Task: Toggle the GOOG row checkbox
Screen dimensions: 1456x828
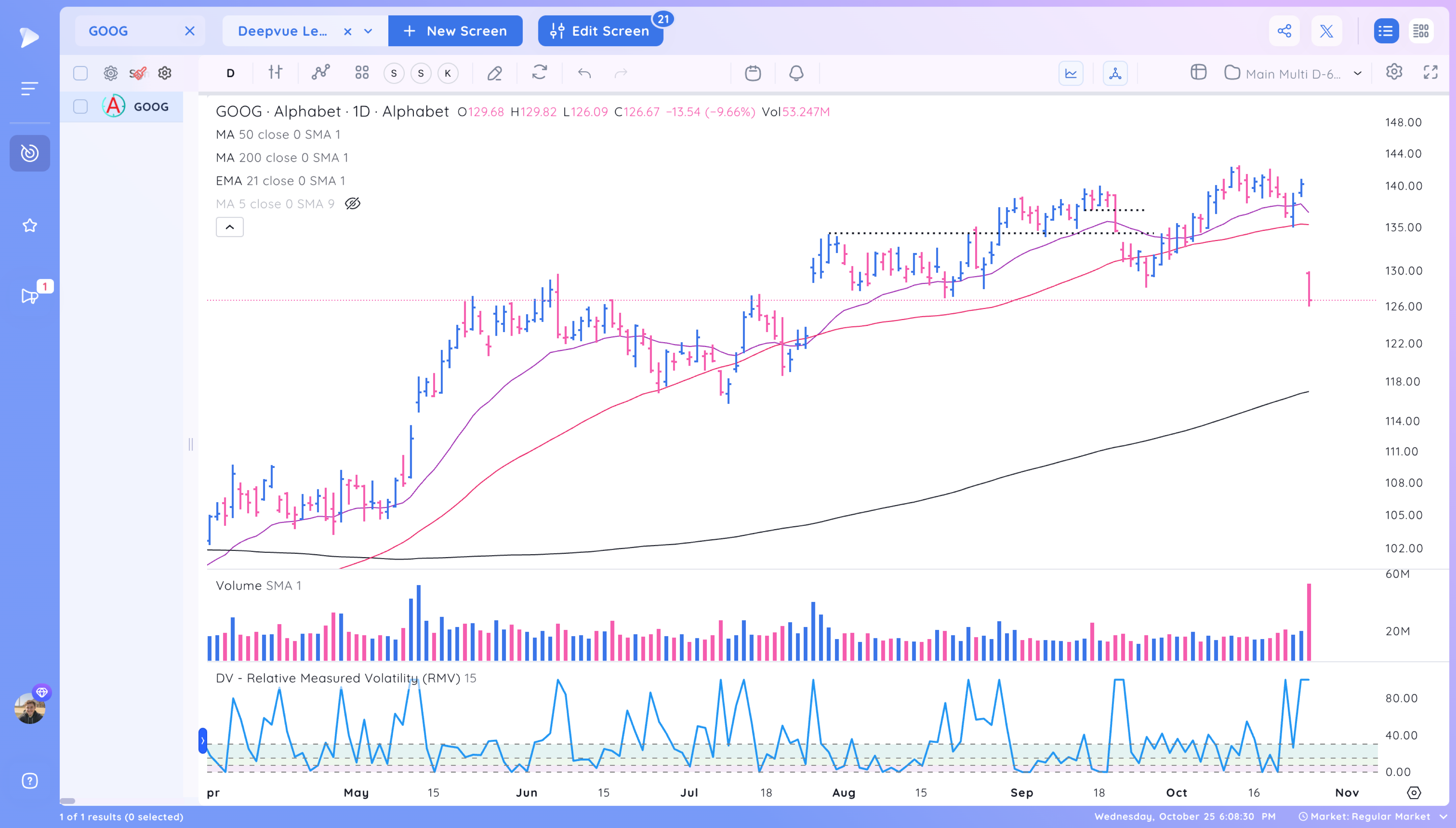Action: [80, 106]
